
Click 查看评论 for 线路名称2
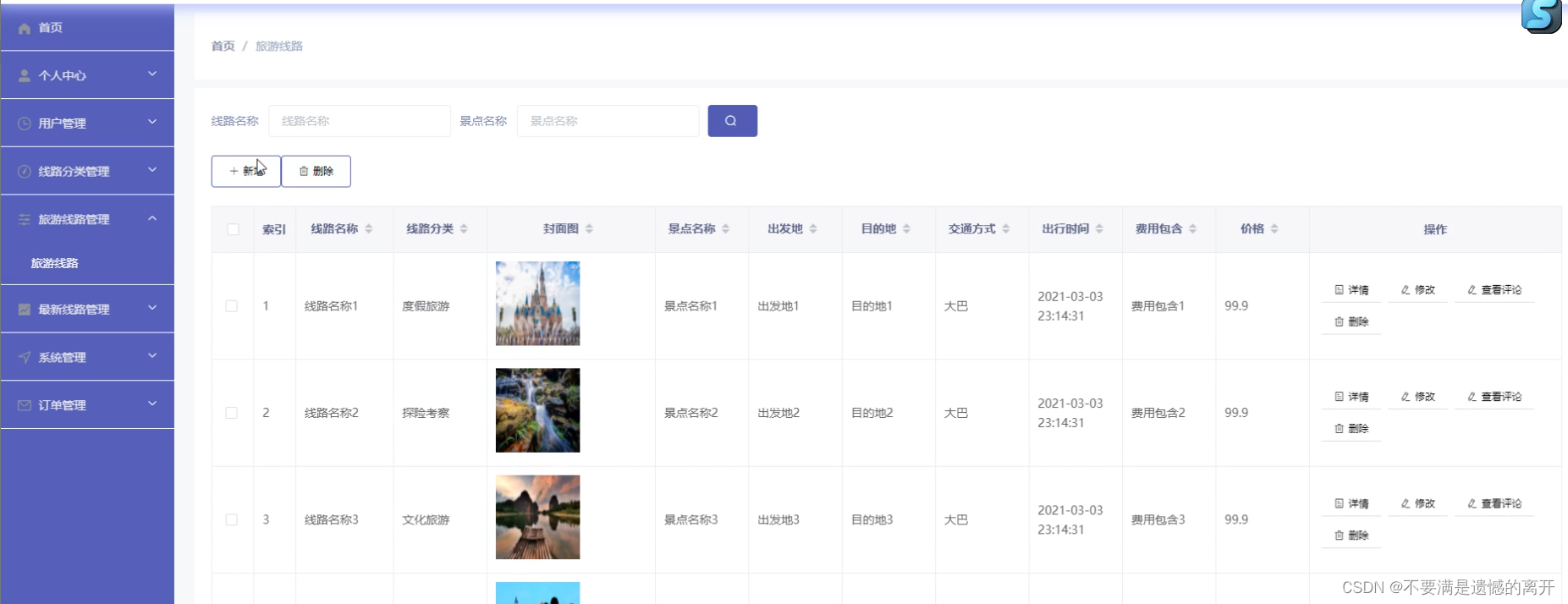1494,397
